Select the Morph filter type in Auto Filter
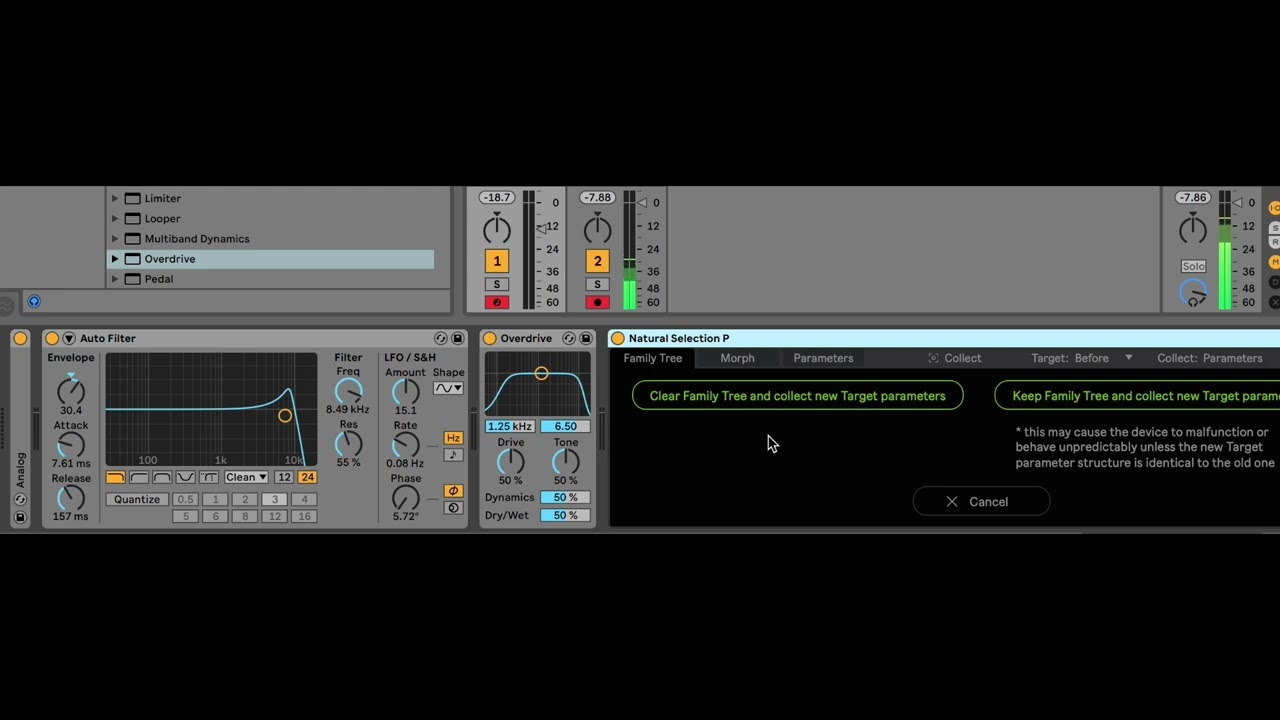The height and width of the screenshot is (720, 1280). click(208, 477)
